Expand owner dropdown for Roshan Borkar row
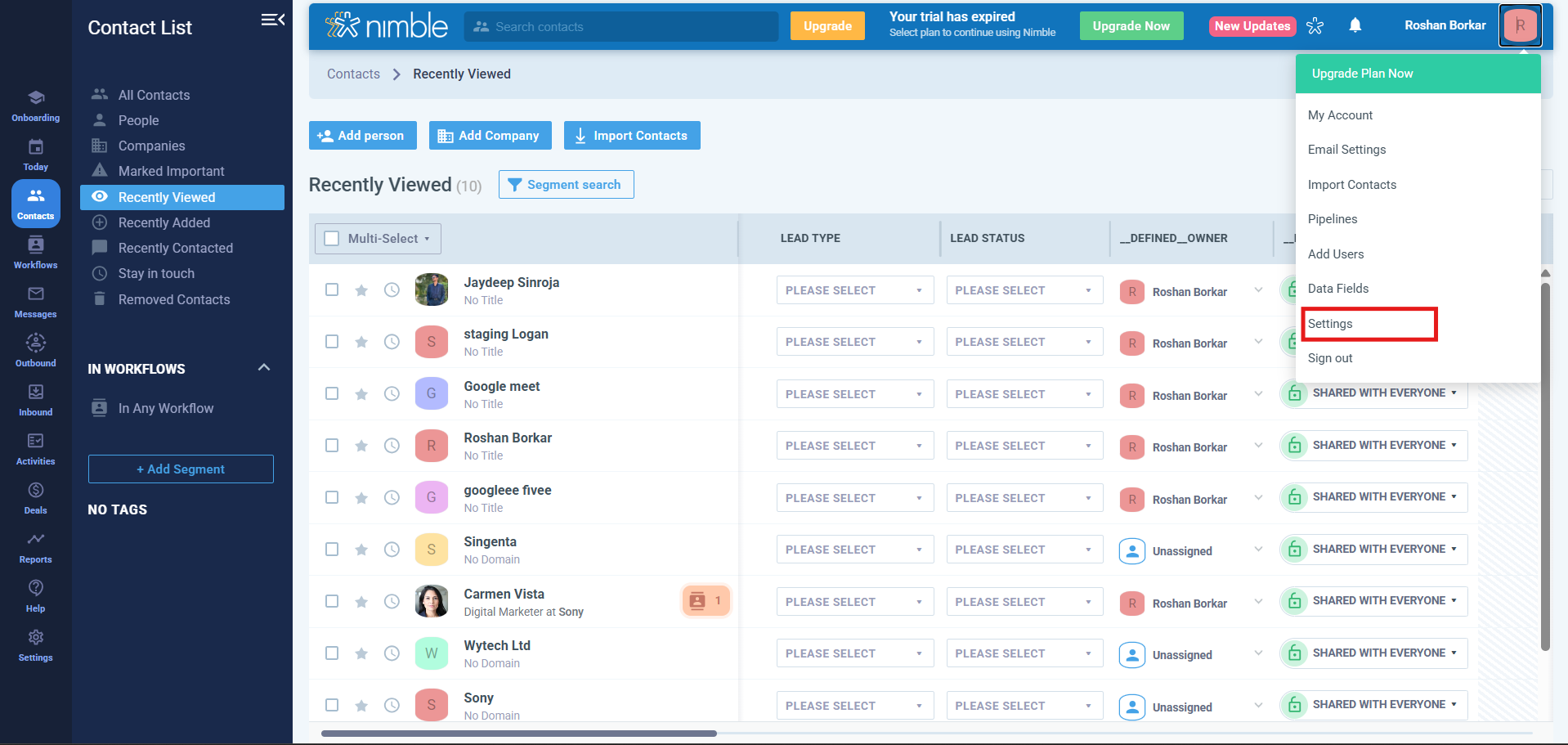 [x=1258, y=446]
